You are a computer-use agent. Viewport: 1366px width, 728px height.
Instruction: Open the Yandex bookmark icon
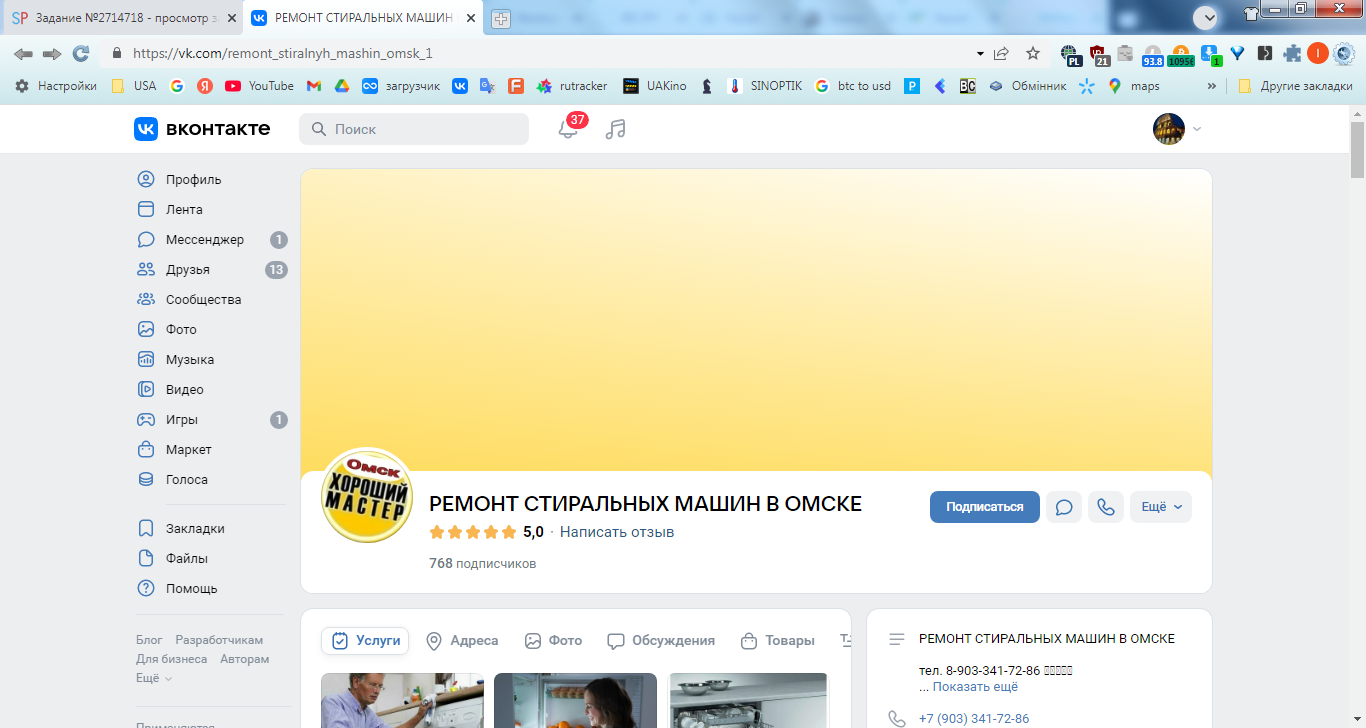[x=205, y=86]
